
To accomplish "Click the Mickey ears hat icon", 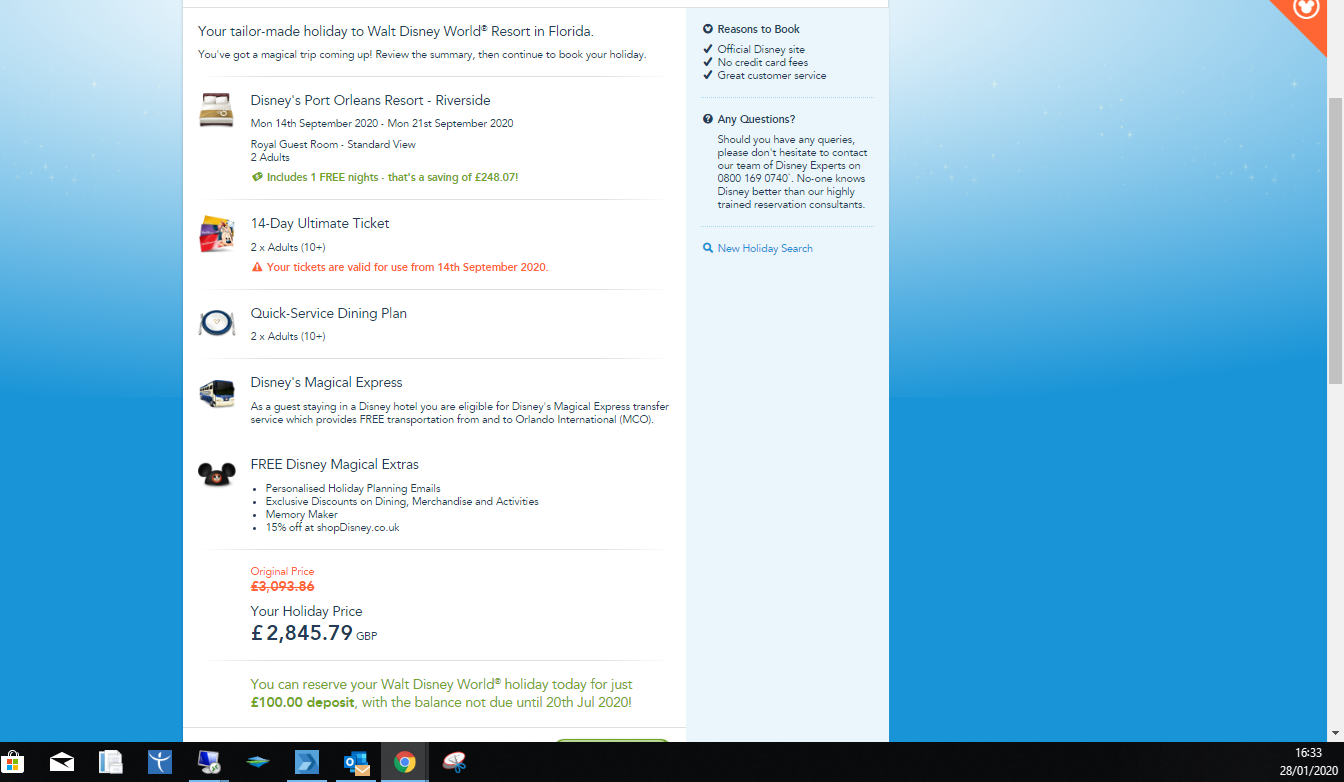I will click(217, 474).
